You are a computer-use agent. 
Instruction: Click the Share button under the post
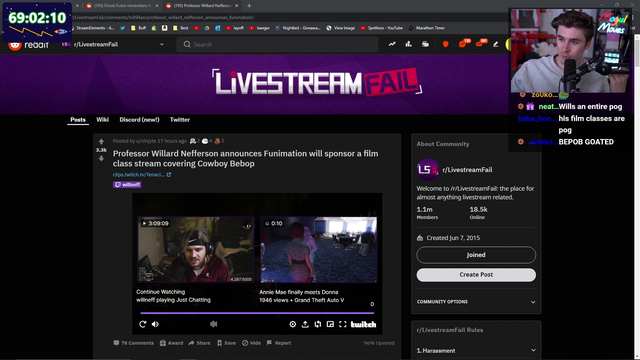[200, 343]
